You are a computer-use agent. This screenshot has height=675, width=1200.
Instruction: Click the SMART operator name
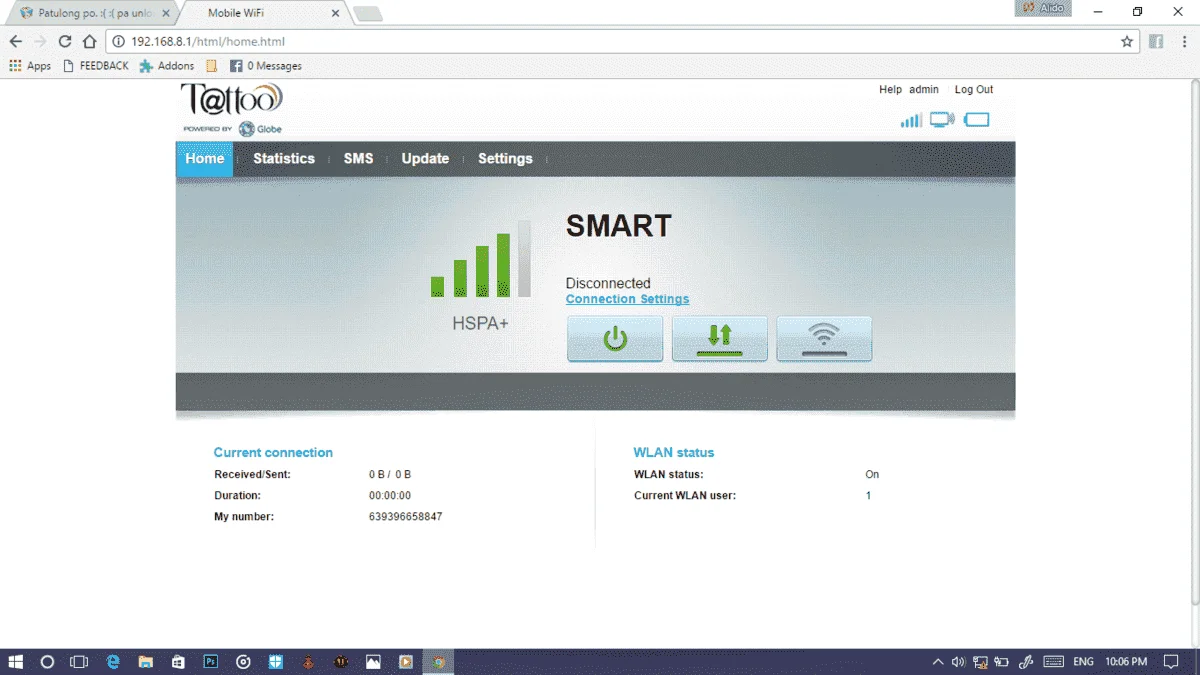click(619, 226)
